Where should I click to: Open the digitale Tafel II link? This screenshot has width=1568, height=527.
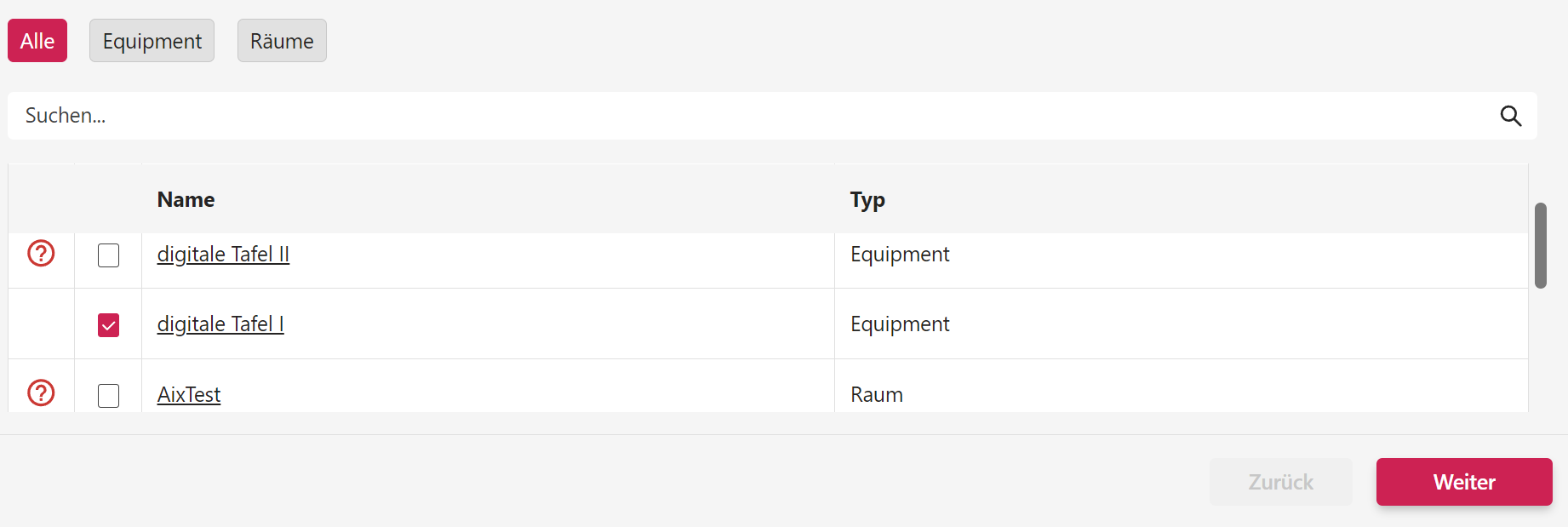click(x=223, y=255)
